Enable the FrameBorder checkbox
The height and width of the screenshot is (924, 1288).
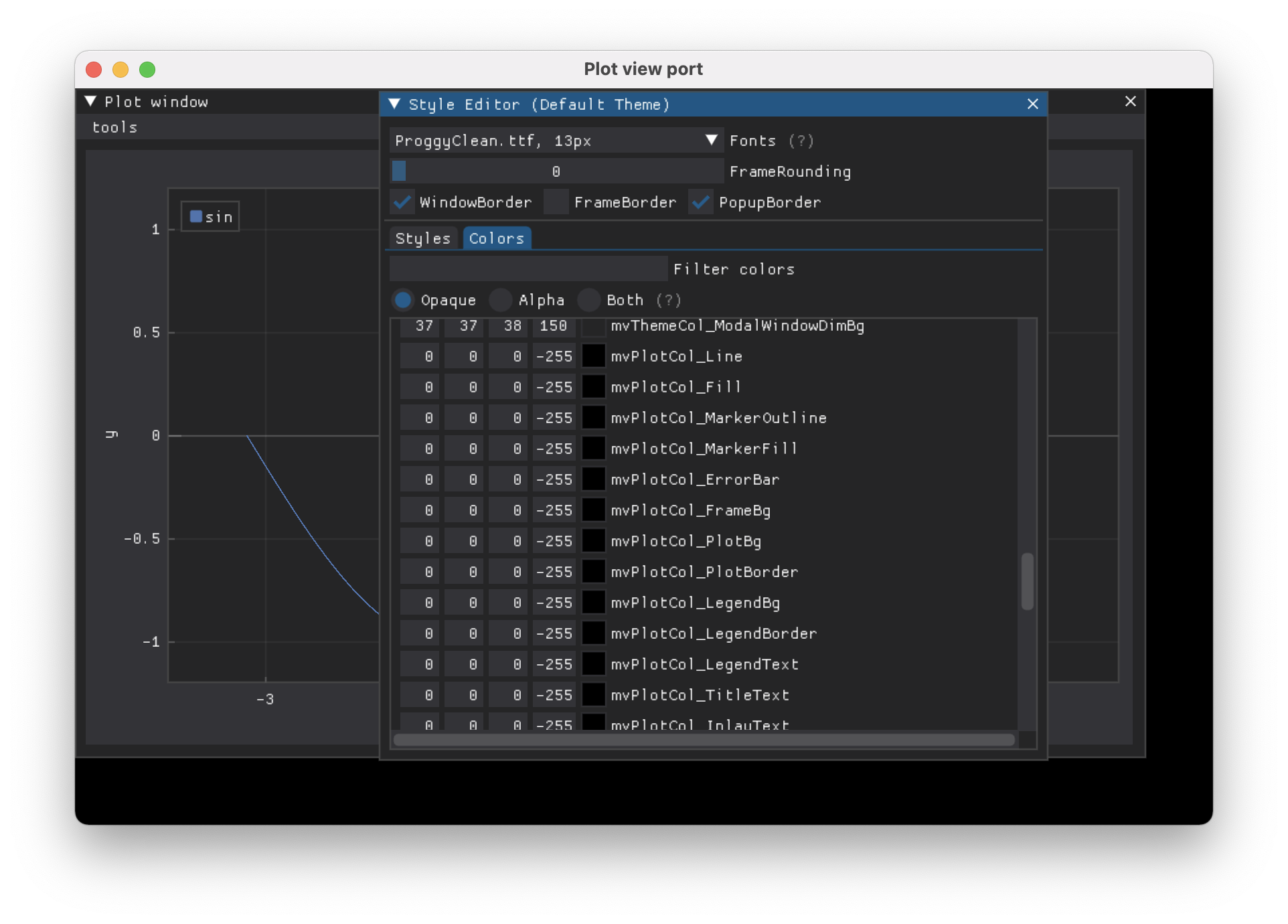point(556,202)
